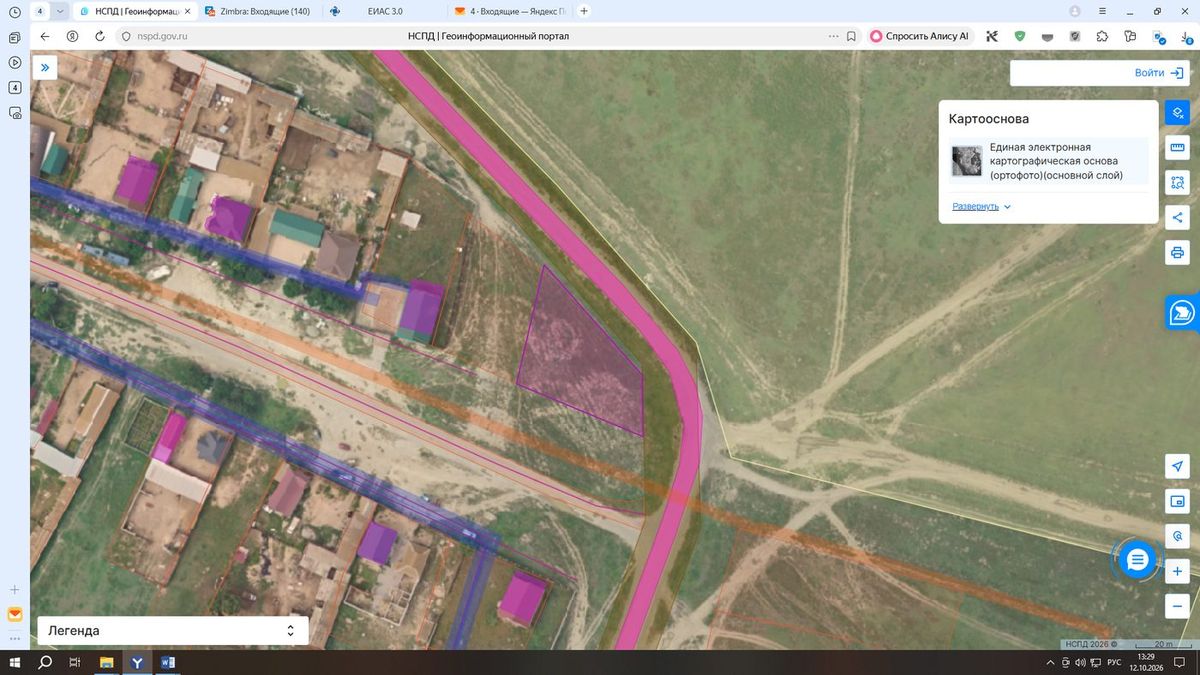Open browser history clock icon in sidebar
1200x675 pixels.
15,11
